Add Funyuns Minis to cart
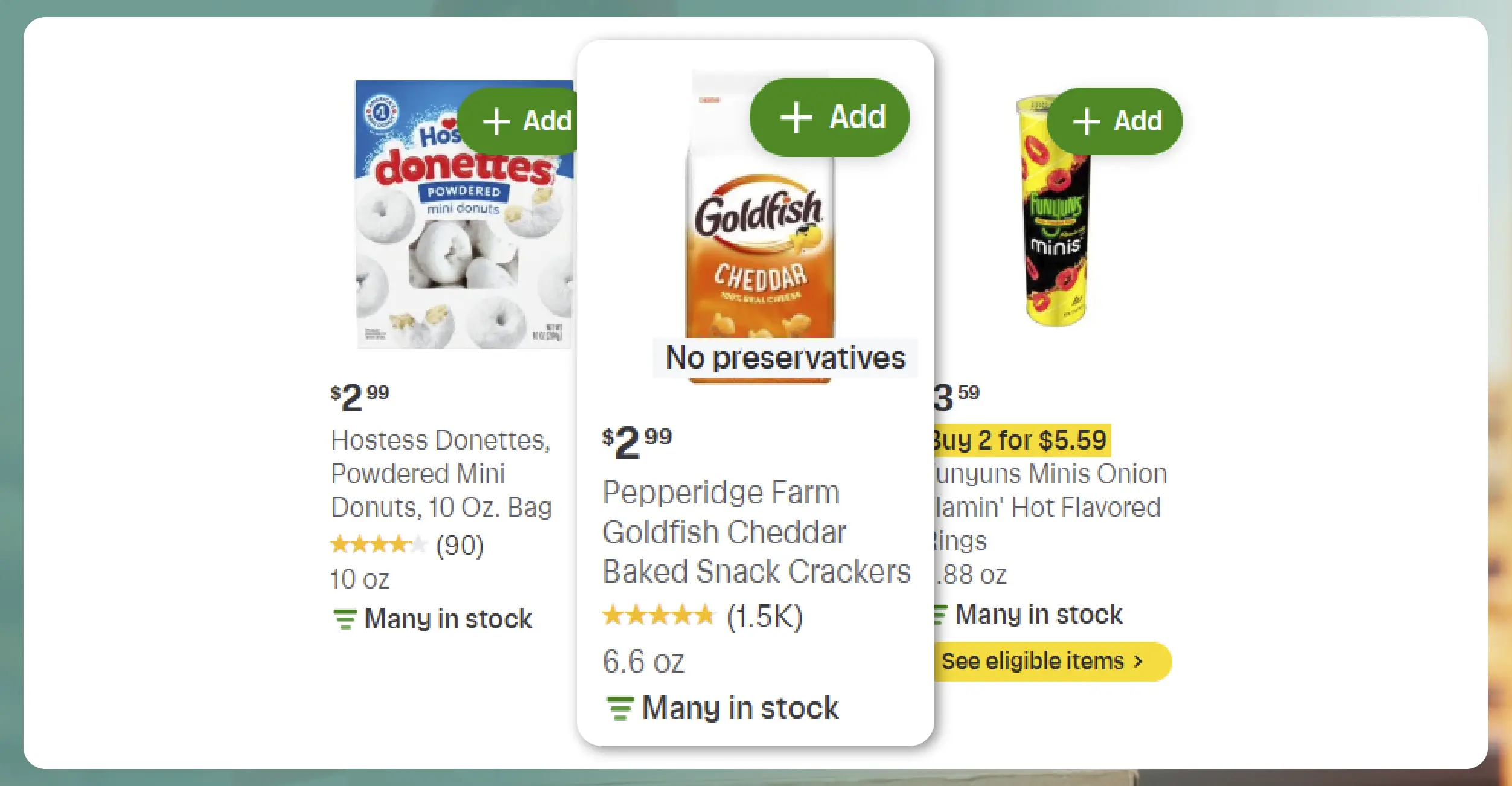 (x=1117, y=121)
